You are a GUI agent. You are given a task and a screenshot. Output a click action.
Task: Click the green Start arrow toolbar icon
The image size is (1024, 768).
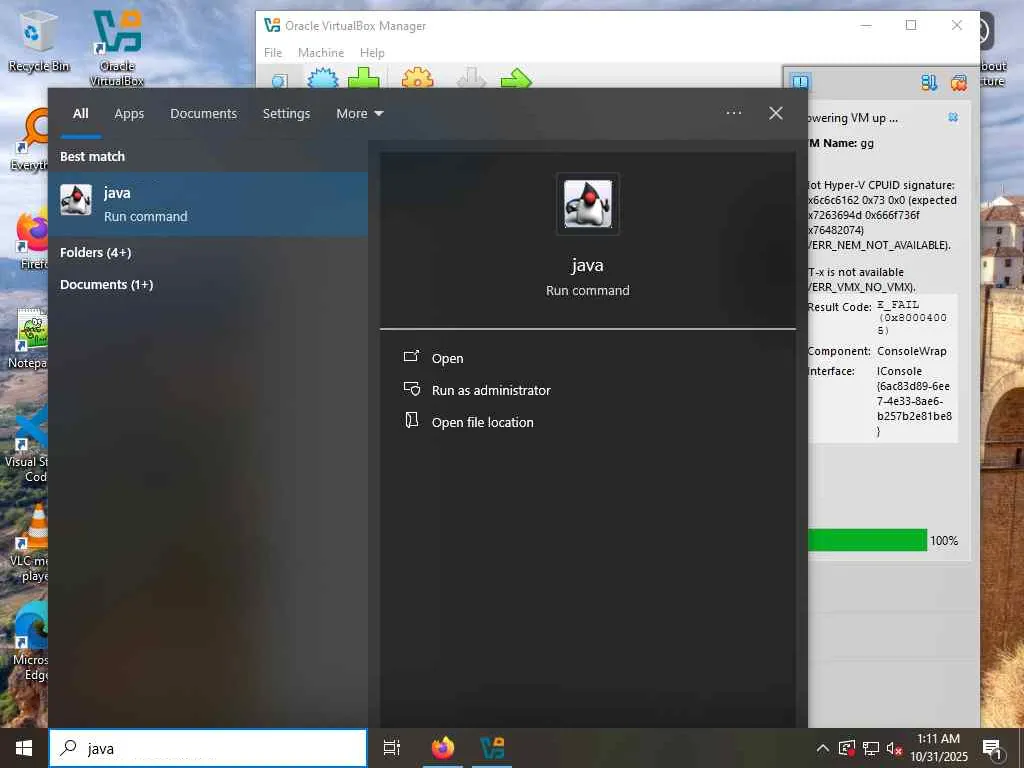click(x=517, y=79)
